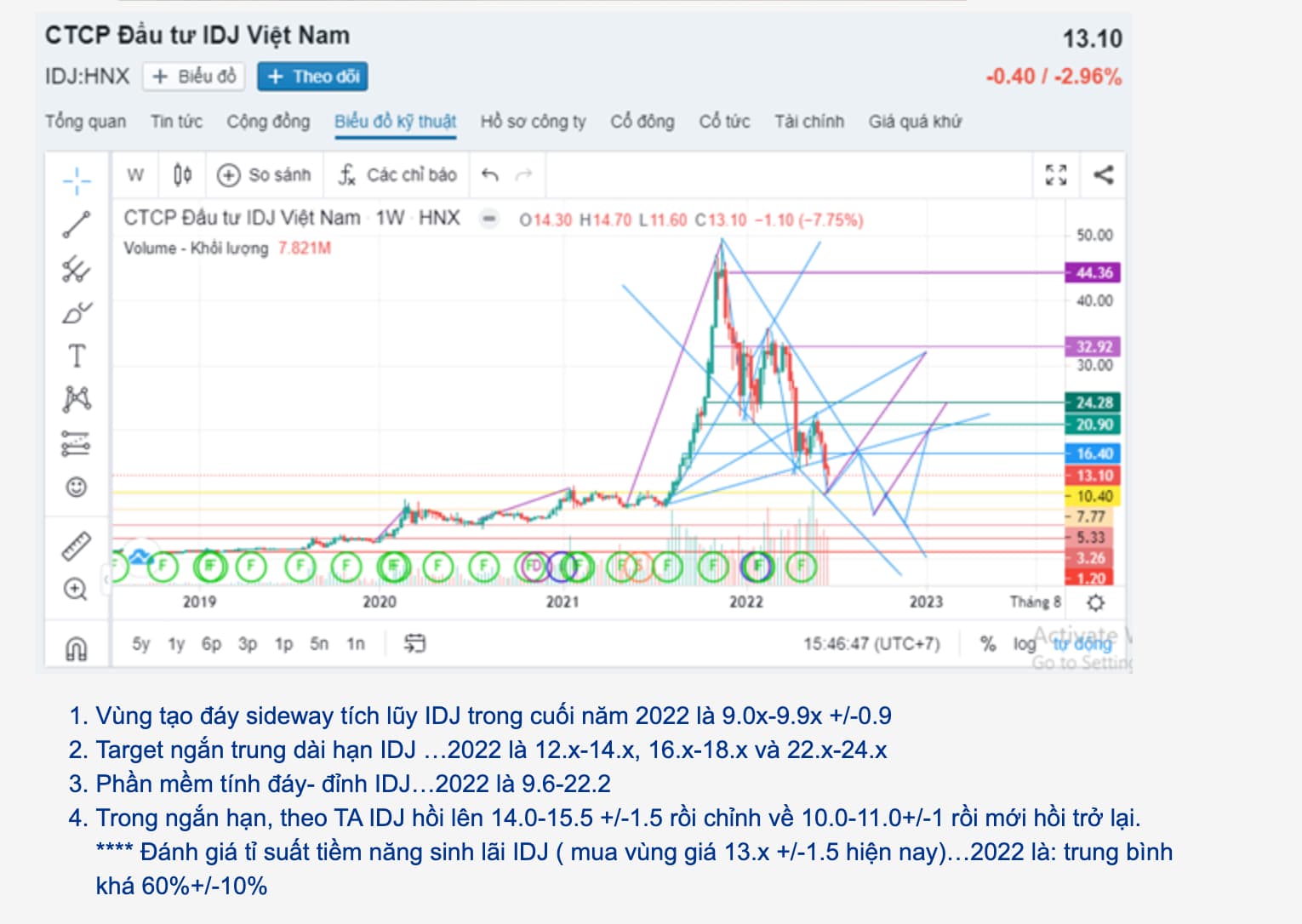
Task: Change the candlestick chart style
Action: pos(182,175)
